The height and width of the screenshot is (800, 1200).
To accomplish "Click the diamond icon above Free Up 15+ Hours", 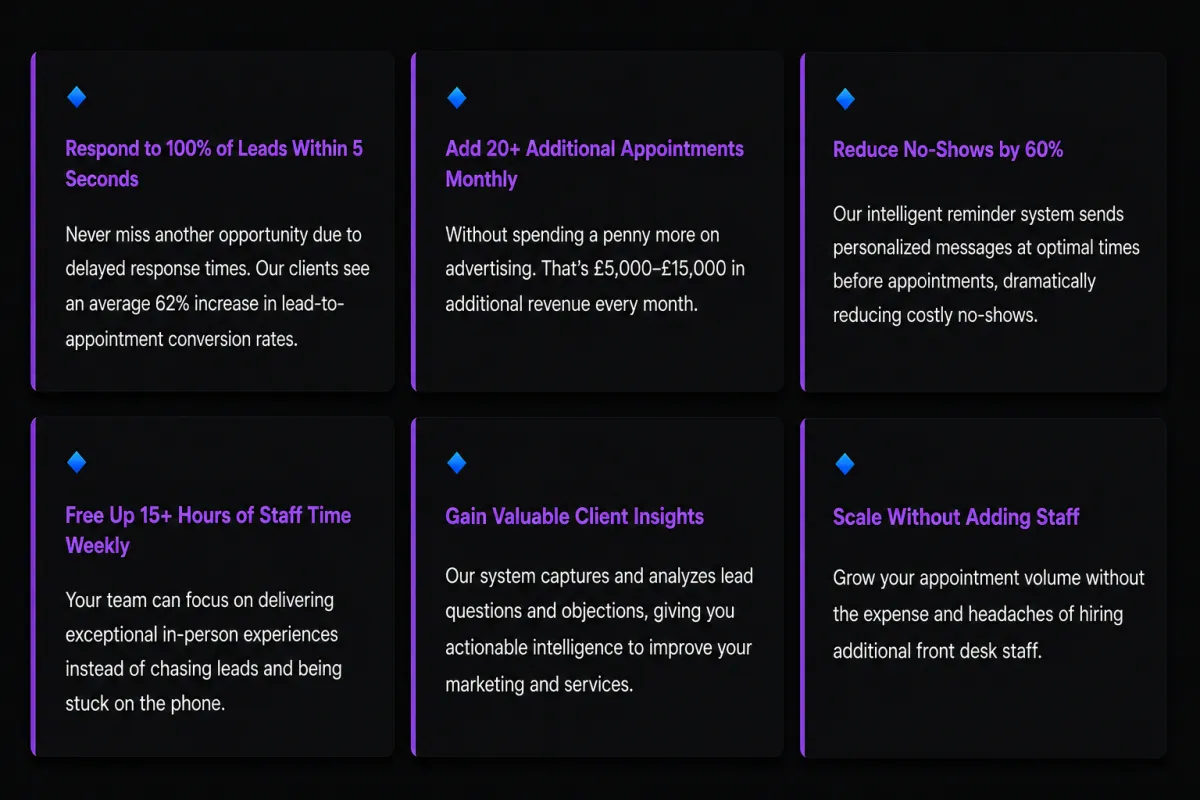I will pos(76,462).
